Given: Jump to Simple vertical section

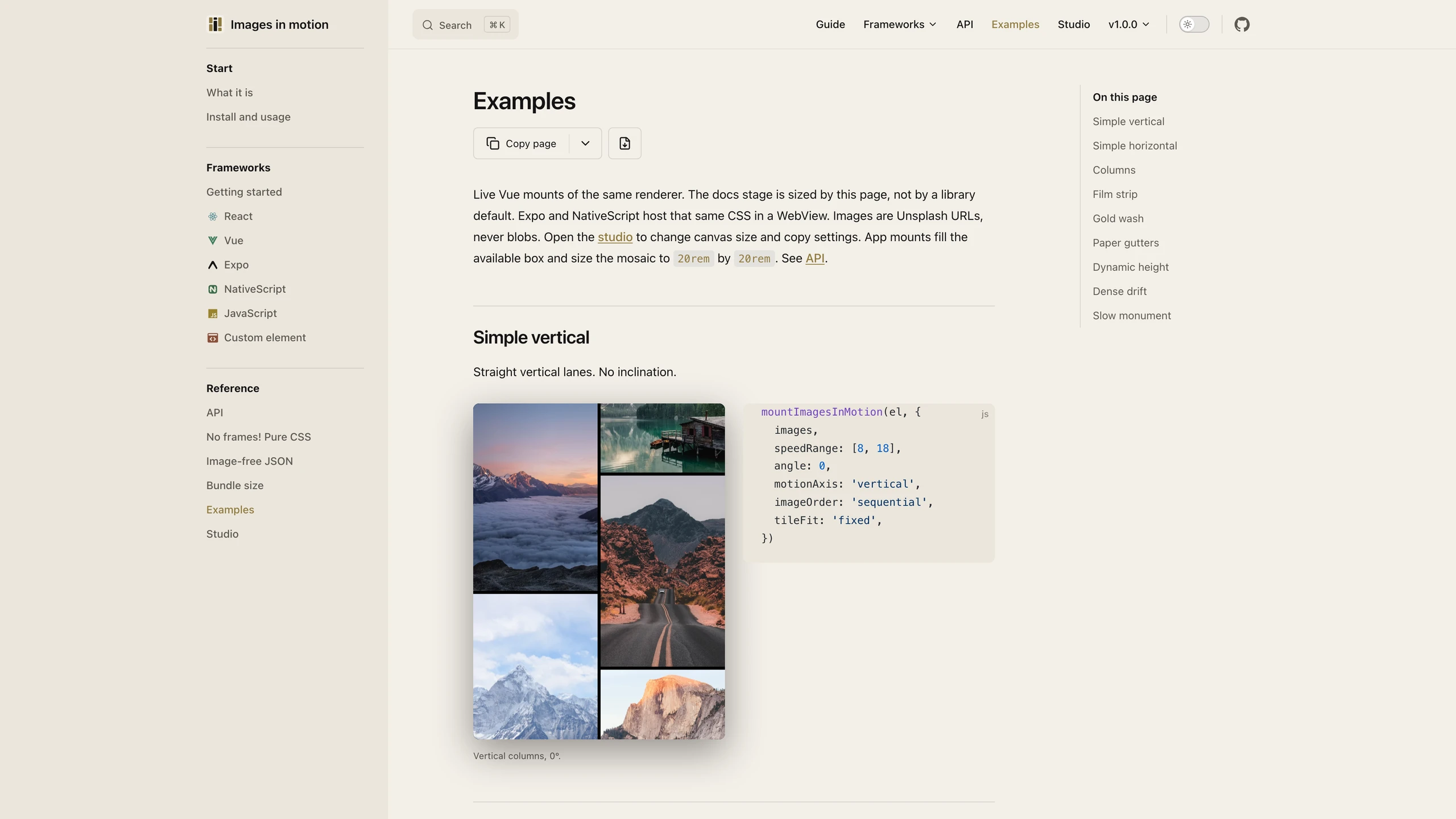Looking at the screenshot, I should pyautogui.click(x=1128, y=122).
